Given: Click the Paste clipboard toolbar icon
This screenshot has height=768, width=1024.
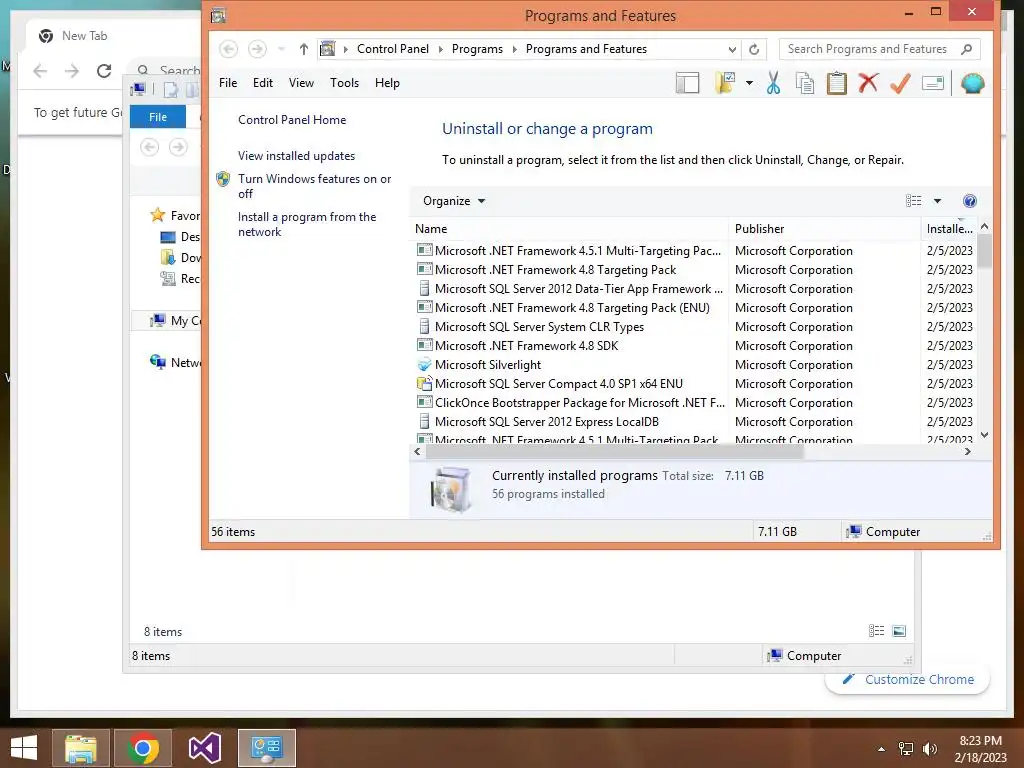Looking at the screenshot, I should click(836, 83).
